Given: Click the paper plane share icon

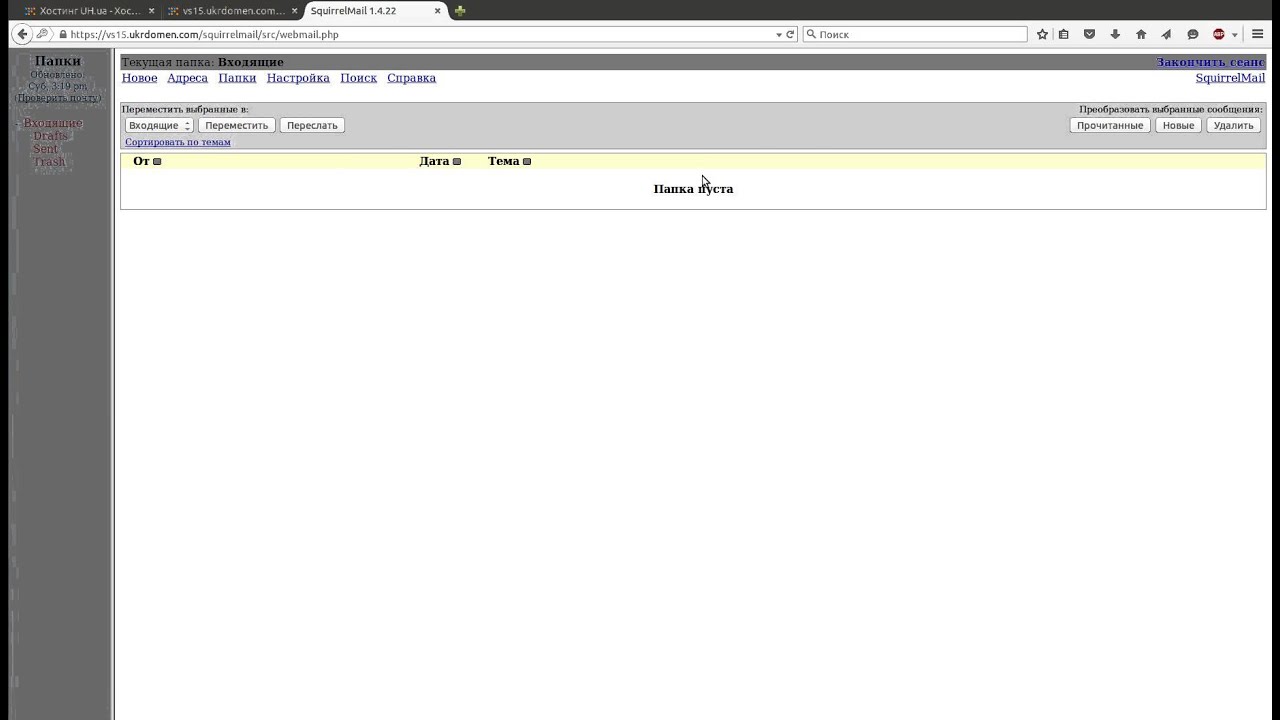Looking at the screenshot, I should click(1167, 34).
